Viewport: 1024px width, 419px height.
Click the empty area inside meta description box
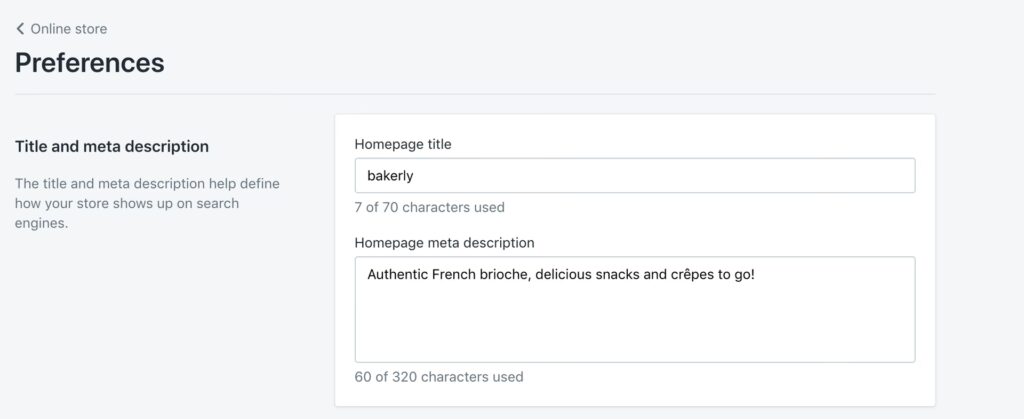click(634, 325)
